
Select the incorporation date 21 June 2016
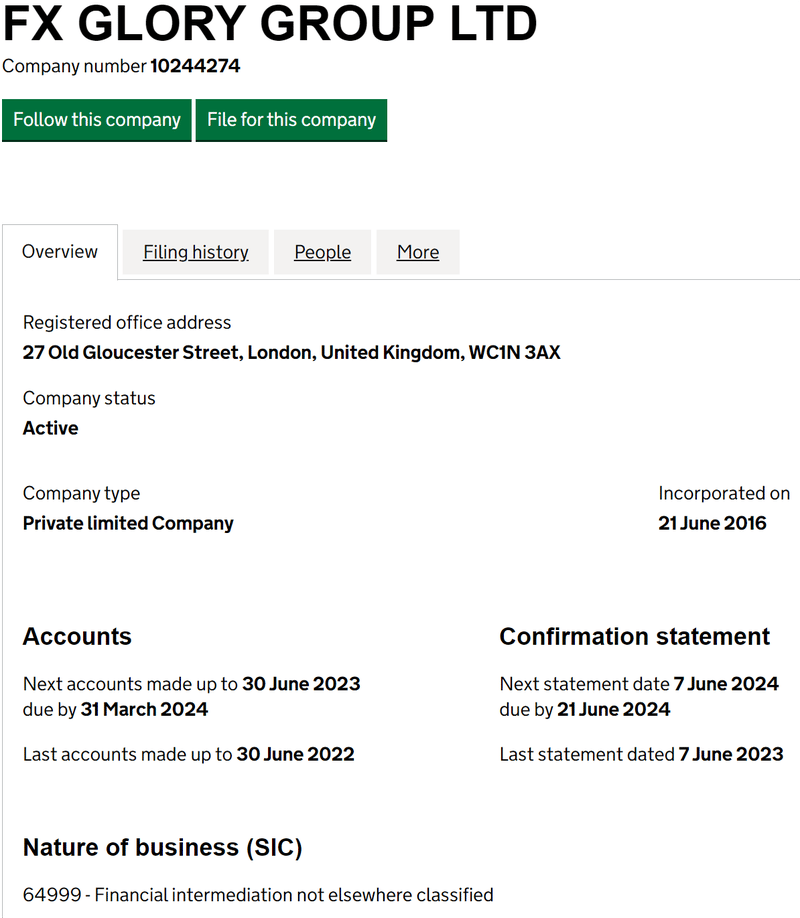pyautogui.click(x=712, y=522)
